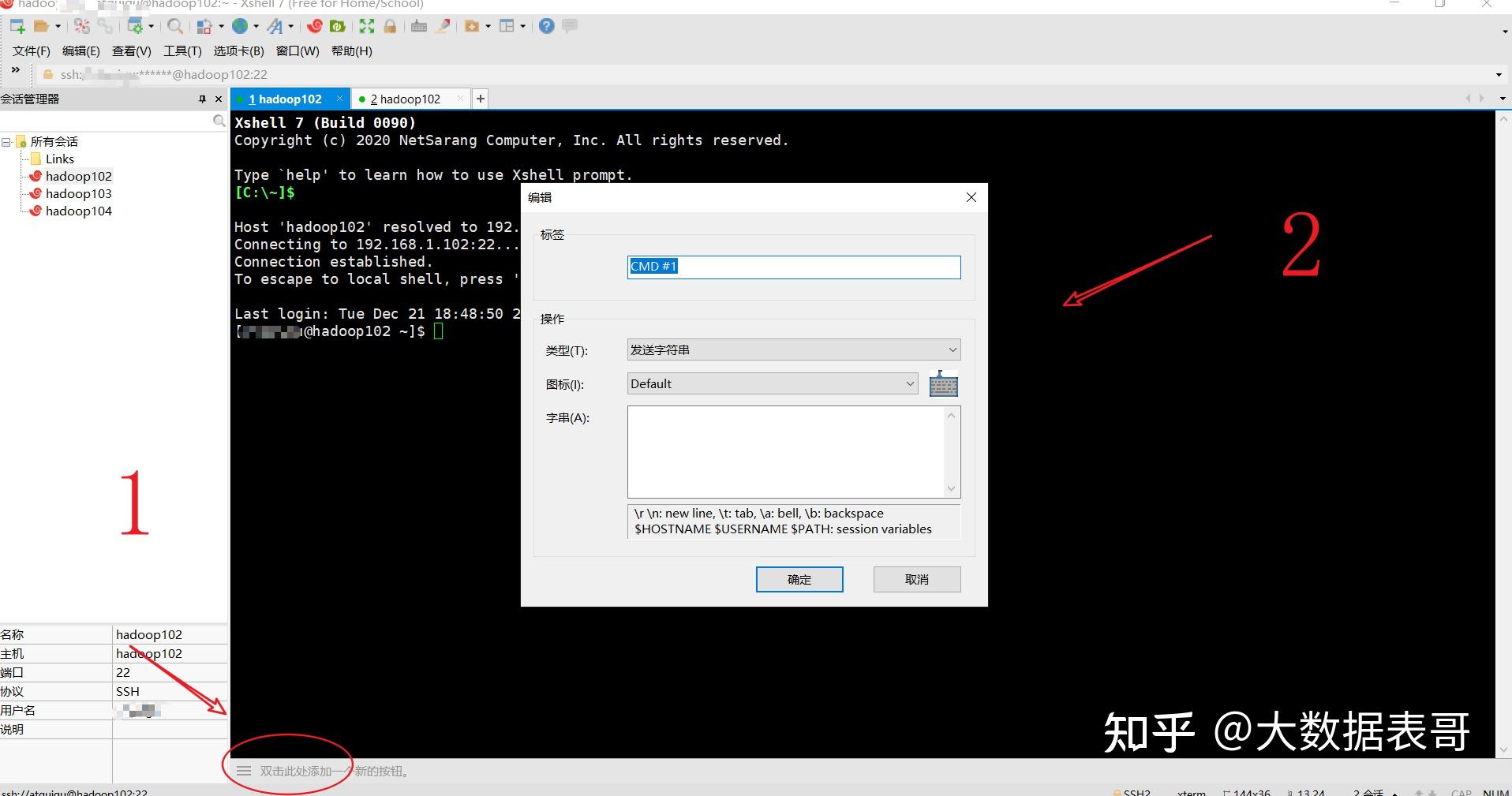1512x796 pixels.
Task: Open the 选项卡(B) menu
Action: (x=239, y=51)
